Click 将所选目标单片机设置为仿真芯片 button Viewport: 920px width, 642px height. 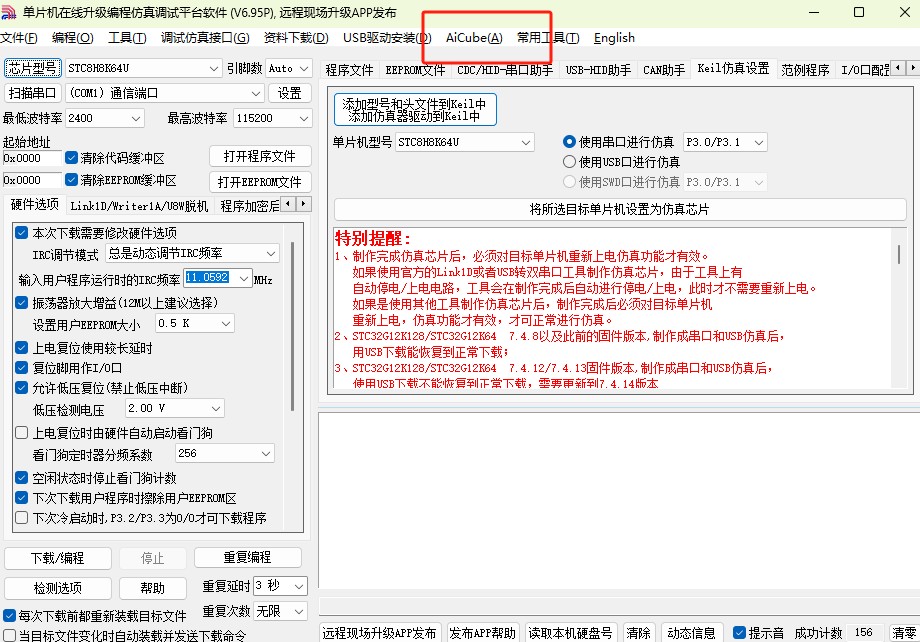620,209
